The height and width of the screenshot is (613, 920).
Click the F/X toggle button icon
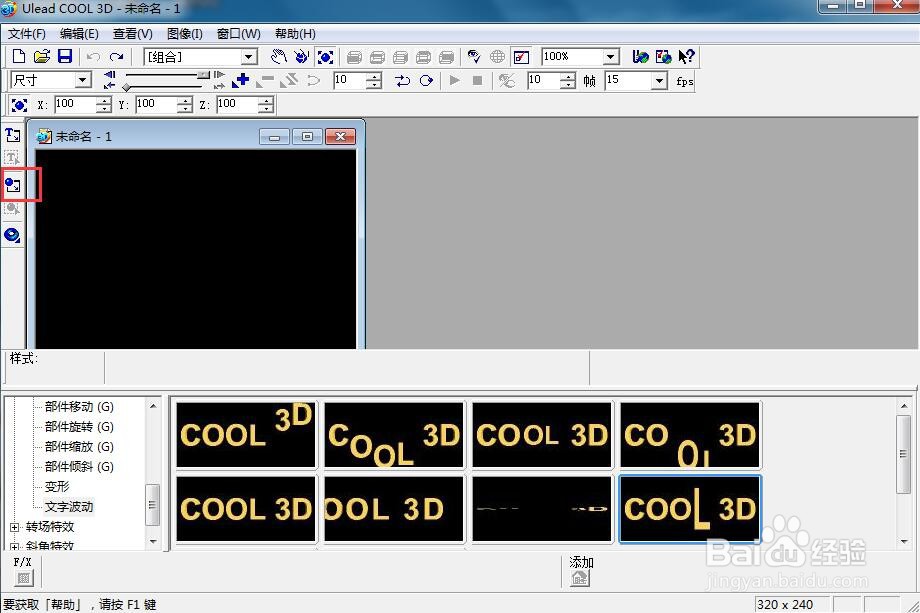[23, 578]
